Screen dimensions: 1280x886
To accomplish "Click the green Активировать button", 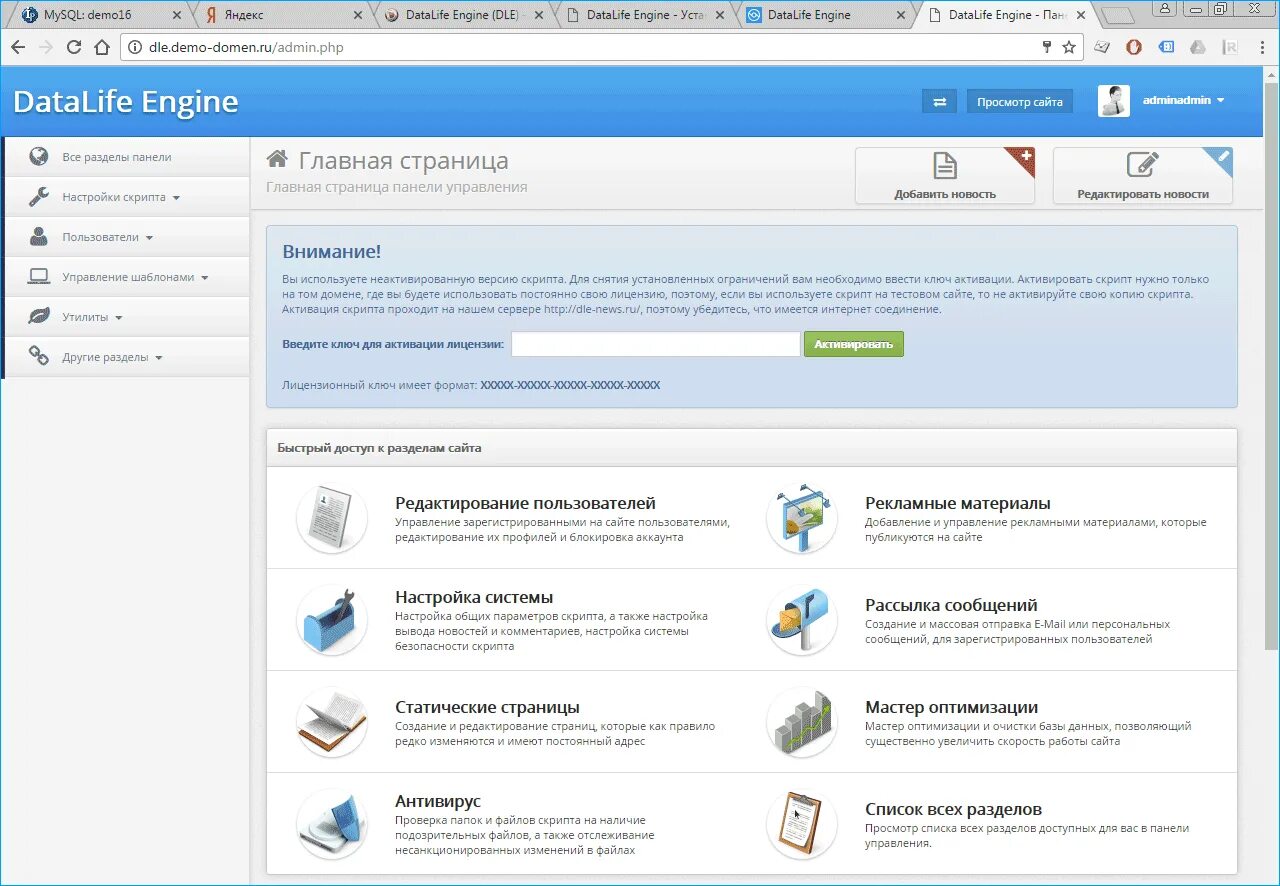I will 854,344.
